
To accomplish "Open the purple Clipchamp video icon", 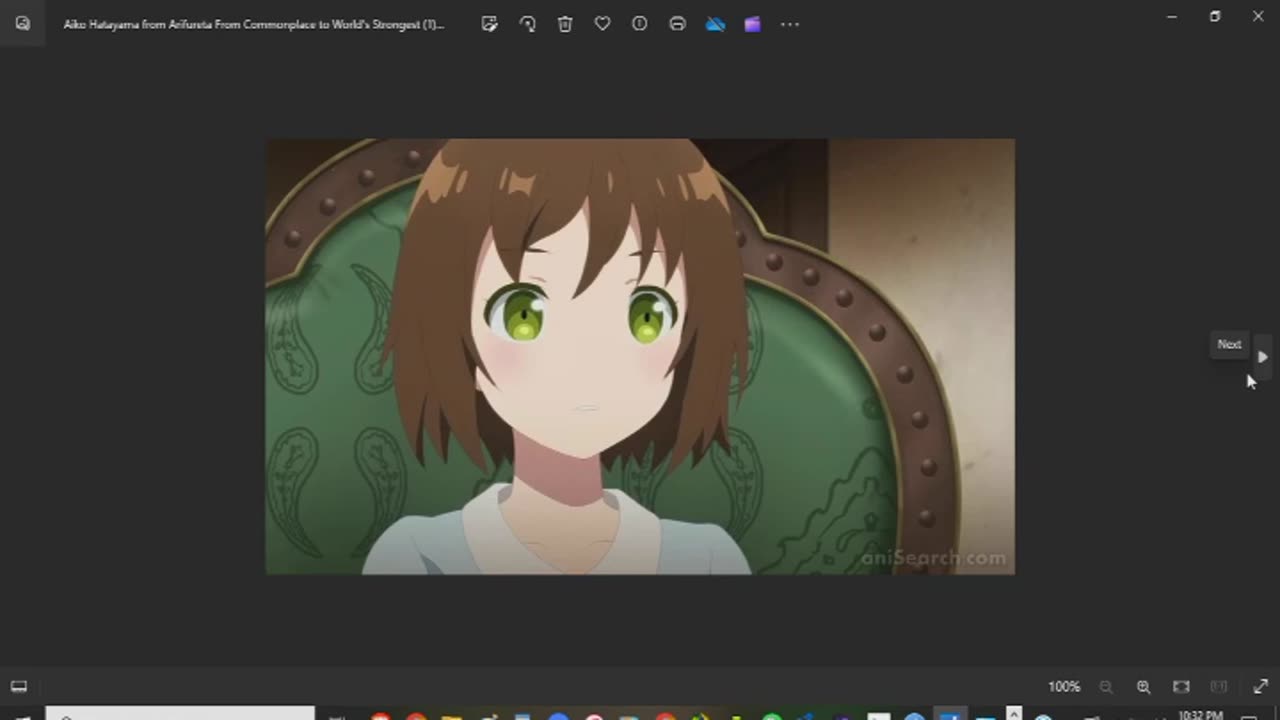I will coord(752,24).
